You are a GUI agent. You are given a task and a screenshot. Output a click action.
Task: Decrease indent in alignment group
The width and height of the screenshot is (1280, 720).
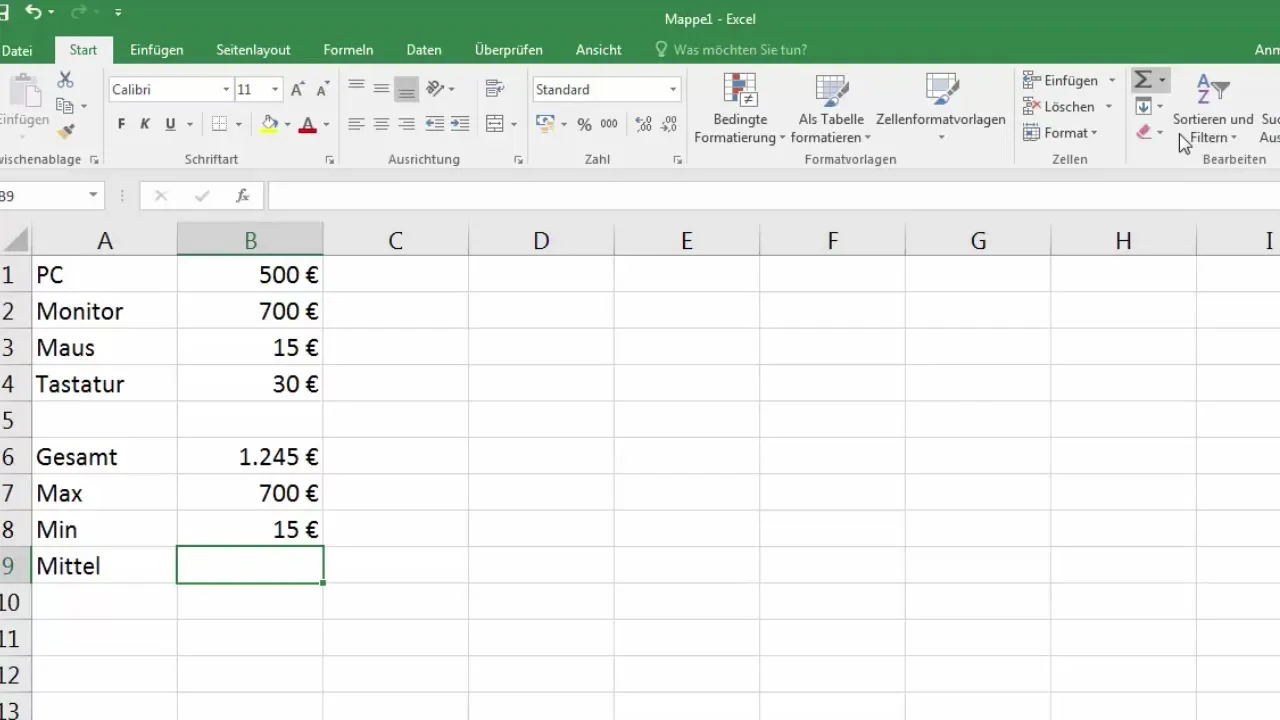click(x=435, y=124)
